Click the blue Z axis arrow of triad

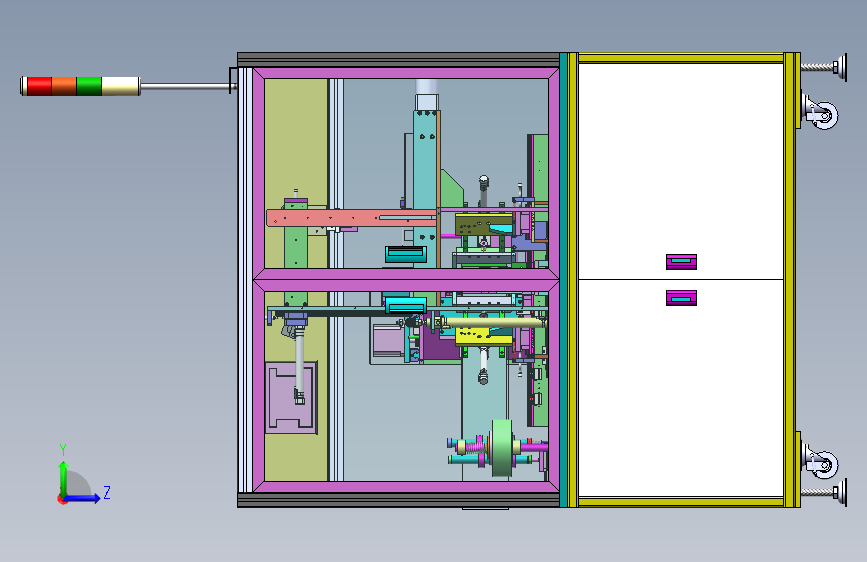click(x=83, y=498)
